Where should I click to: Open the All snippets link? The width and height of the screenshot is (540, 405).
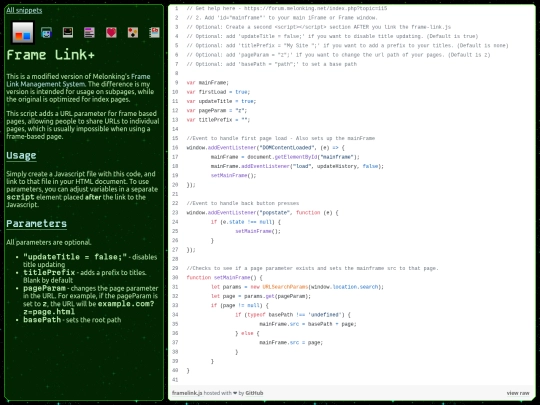click(24, 10)
